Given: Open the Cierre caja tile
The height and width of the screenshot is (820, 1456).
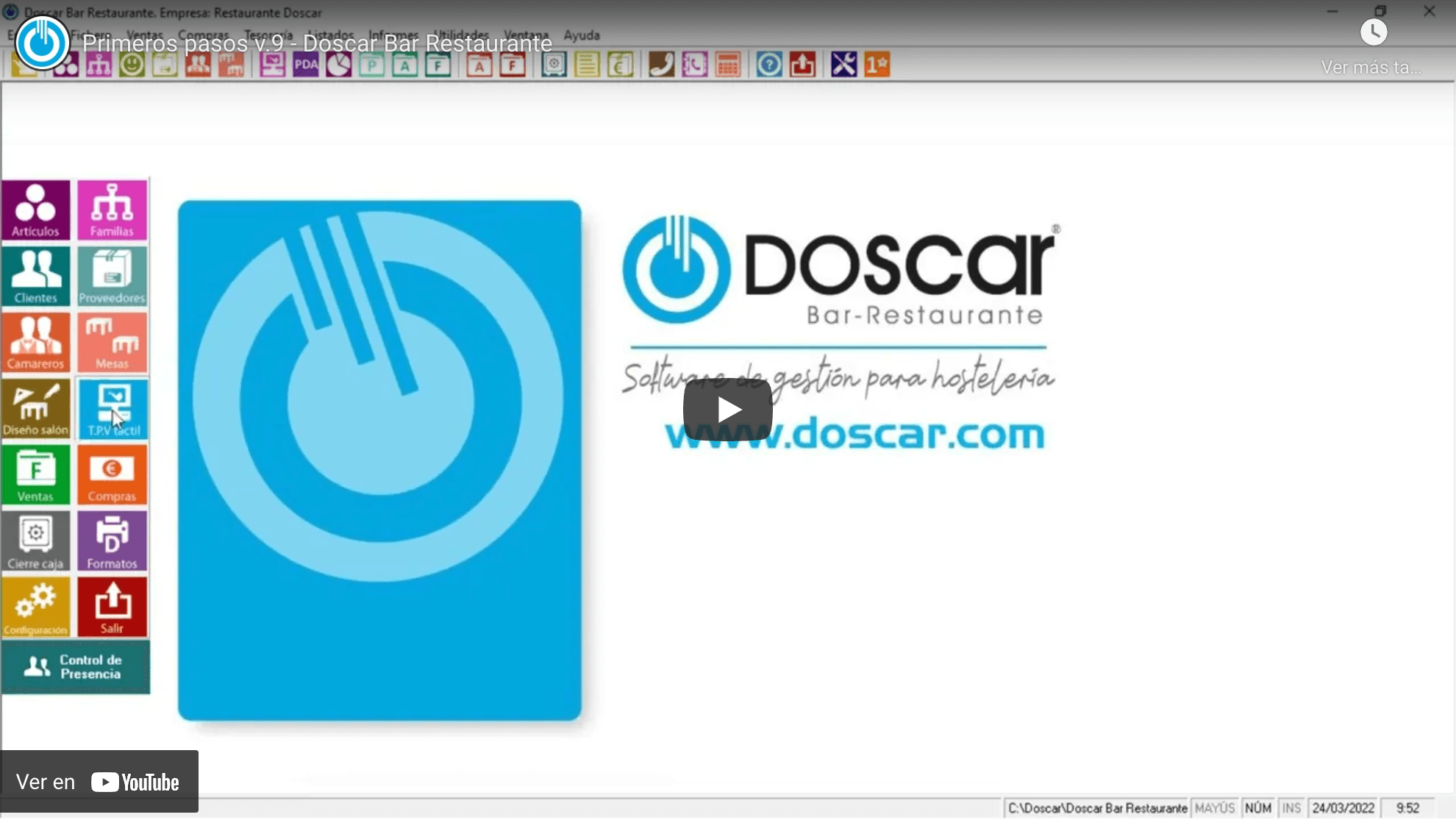Looking at the screenshot, I should click(35, 542).
